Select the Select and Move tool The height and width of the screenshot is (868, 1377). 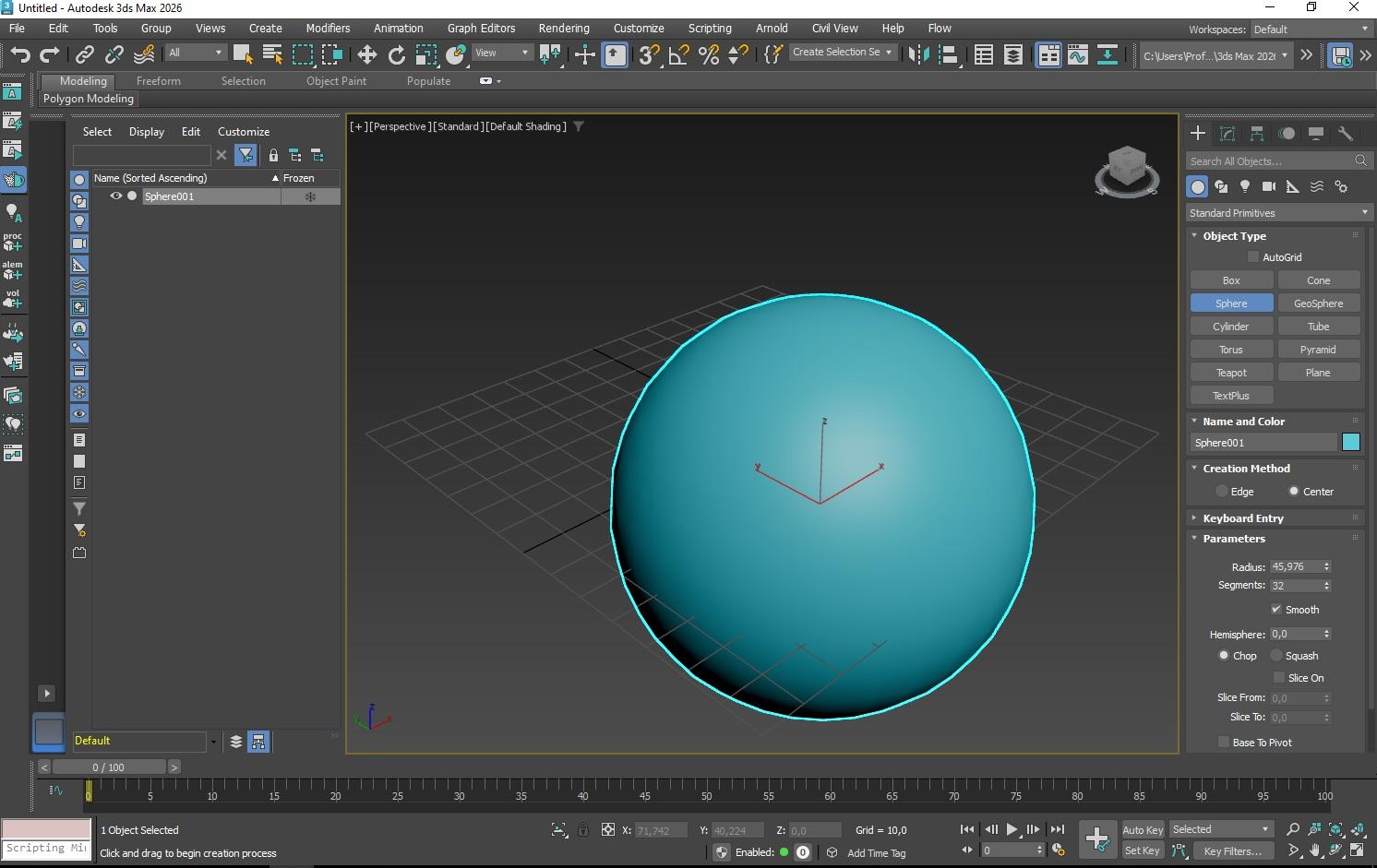(x=366, y=54)
